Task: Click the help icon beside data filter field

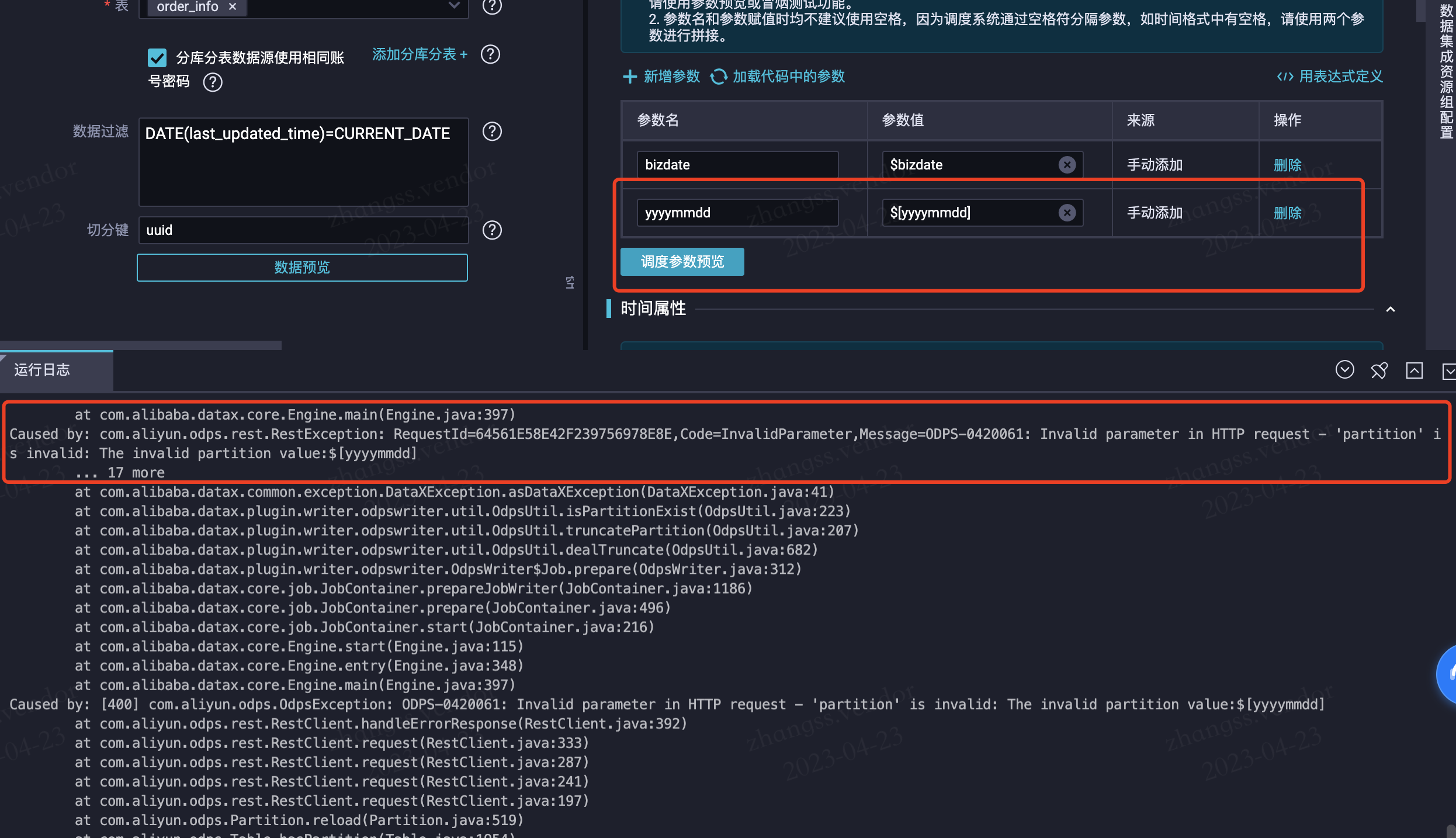Action: tap(492, 131)
